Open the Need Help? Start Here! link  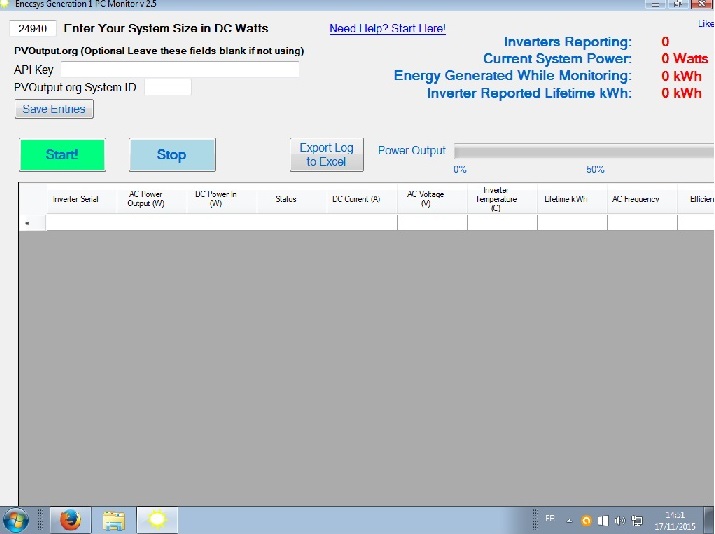(387, 28)
